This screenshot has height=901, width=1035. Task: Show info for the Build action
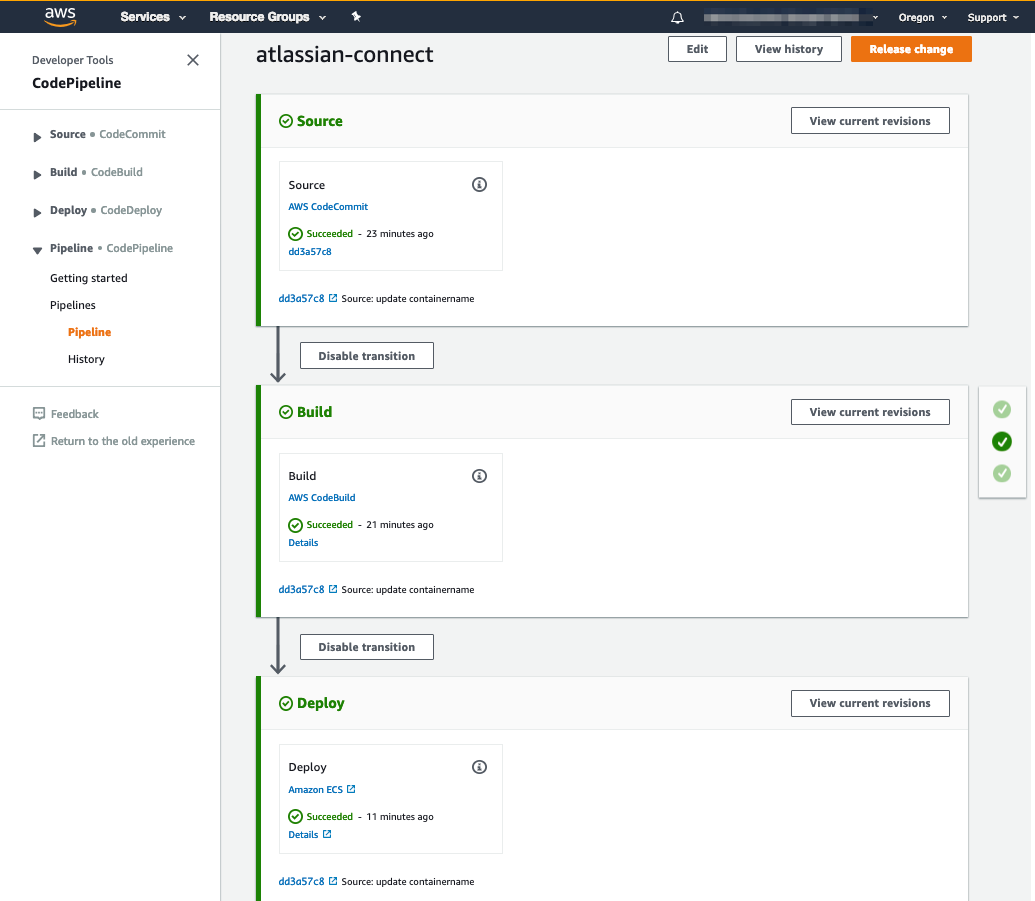tap(479, 476)
